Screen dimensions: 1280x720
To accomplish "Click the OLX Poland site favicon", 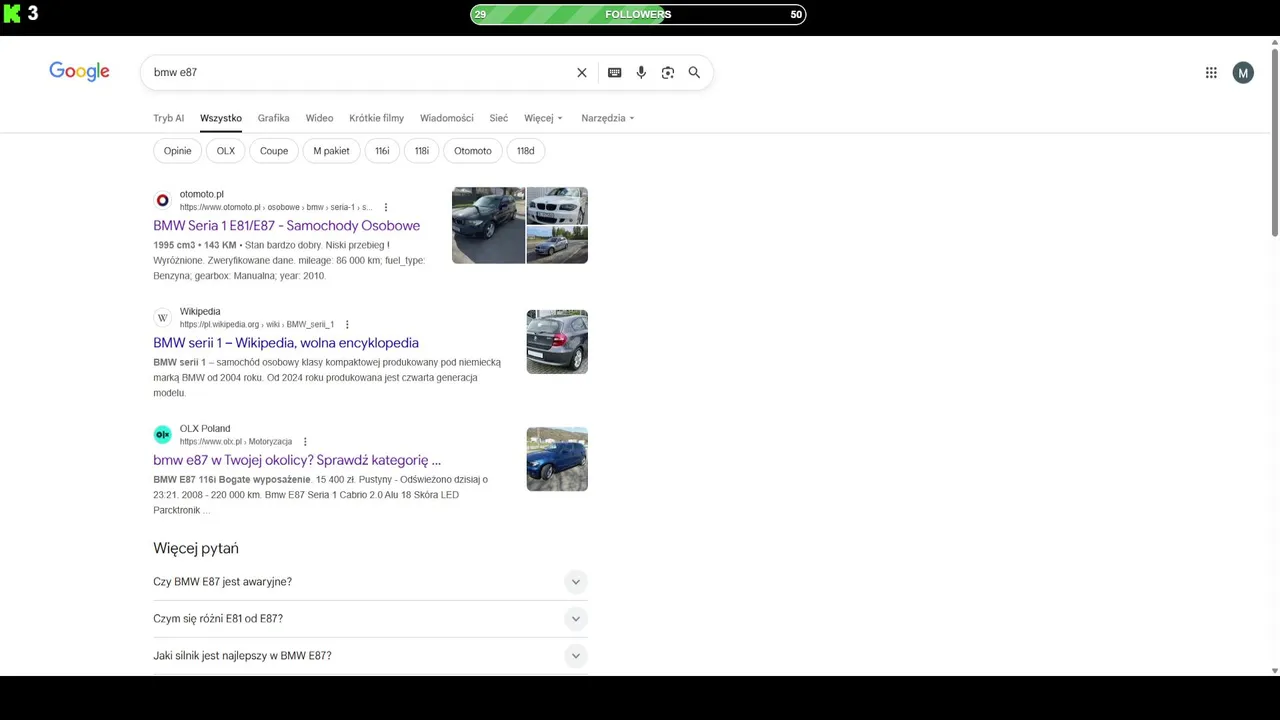I will click(x=162, y=434).
